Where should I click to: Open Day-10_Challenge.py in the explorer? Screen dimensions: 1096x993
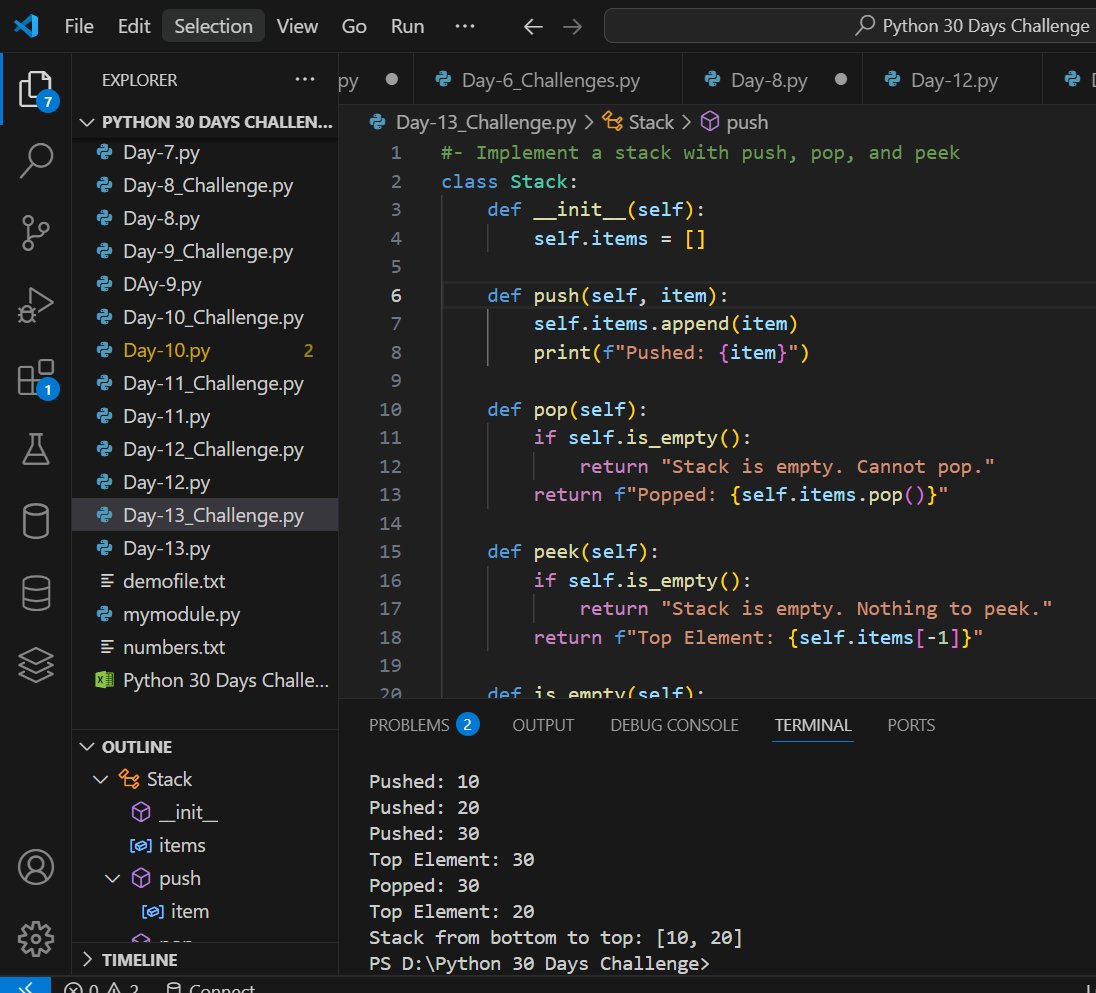(206, 317)
